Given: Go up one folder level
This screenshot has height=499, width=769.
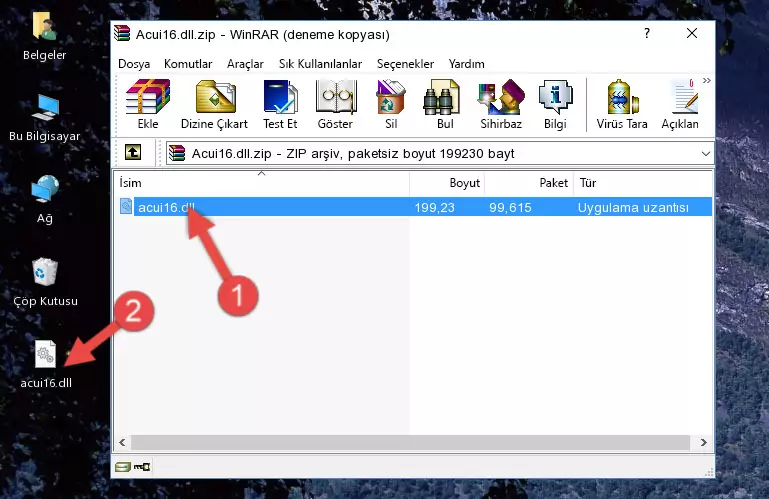Looking at the screenshot, I should pos(133,153).
